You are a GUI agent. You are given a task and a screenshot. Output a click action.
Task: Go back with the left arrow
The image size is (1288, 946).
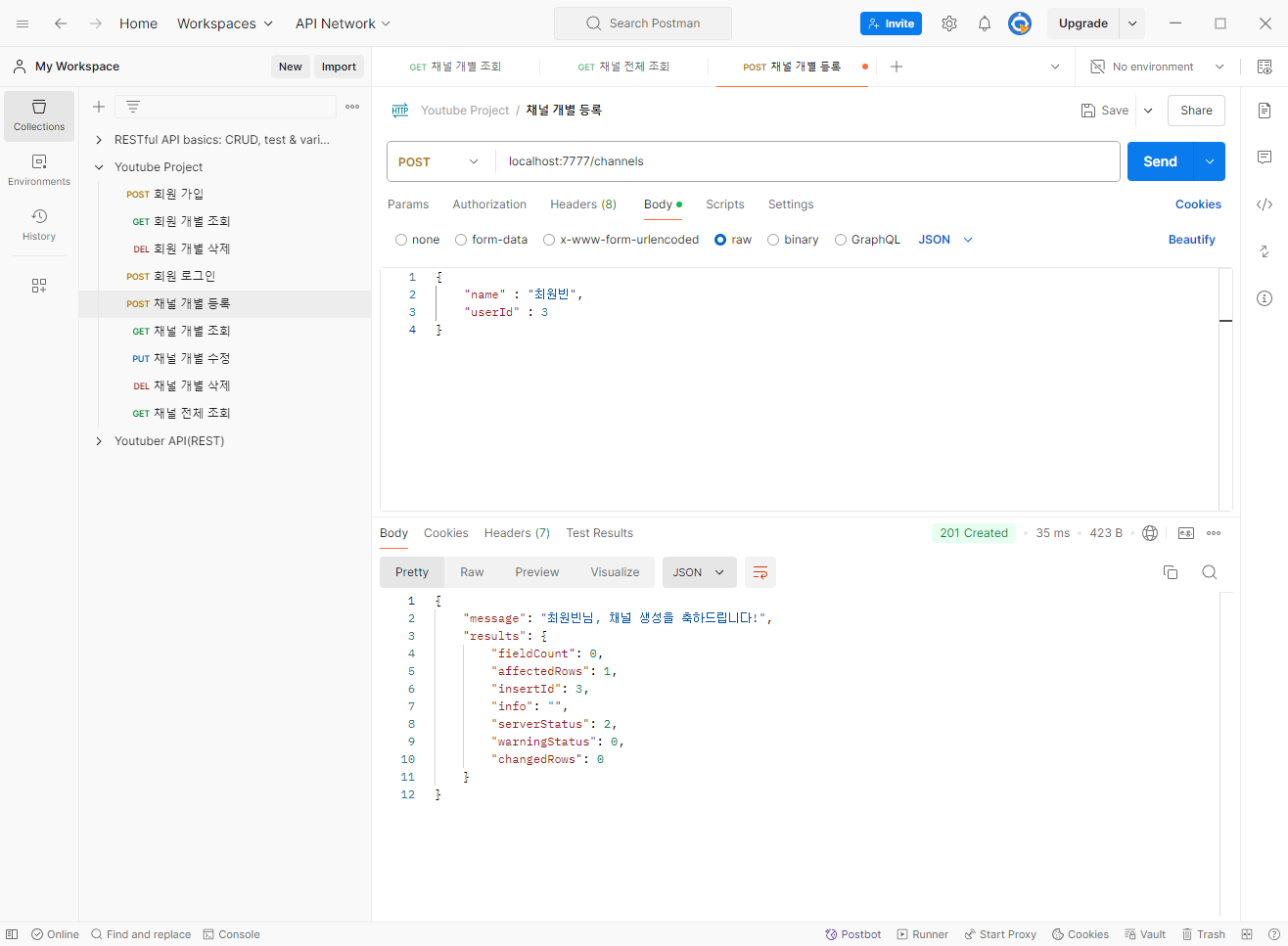click(x=61, y=23)
